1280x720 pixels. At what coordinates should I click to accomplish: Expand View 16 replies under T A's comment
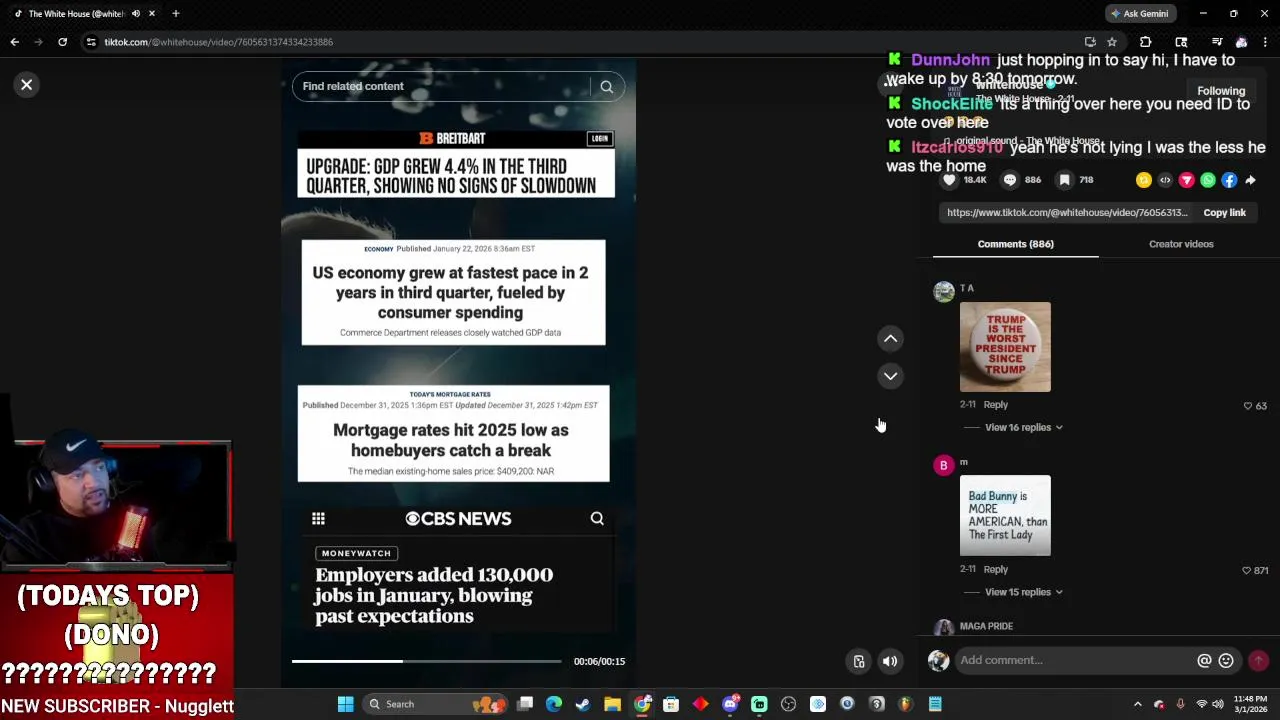tap(1023, 428)
